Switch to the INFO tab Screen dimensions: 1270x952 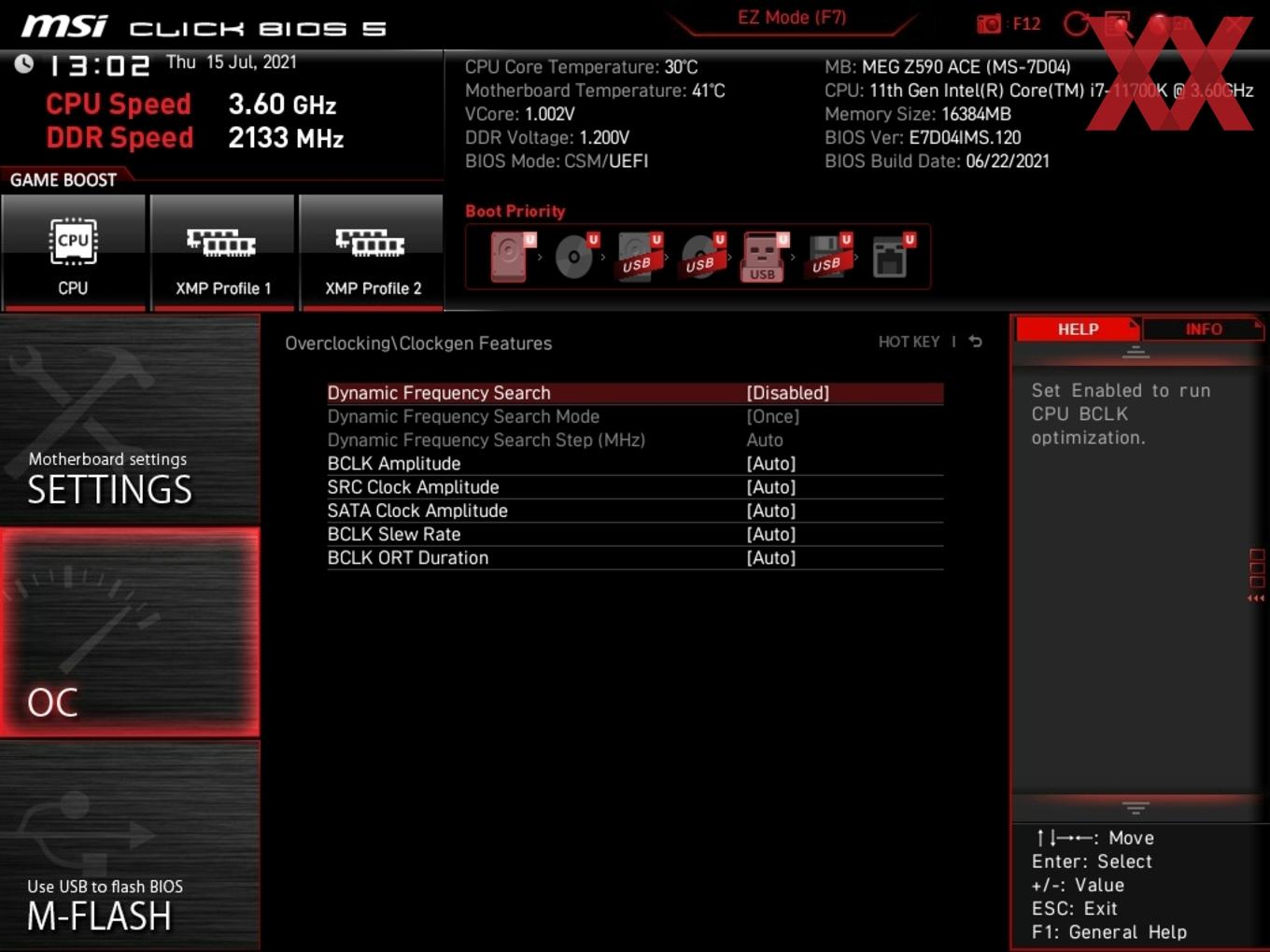1204,329
